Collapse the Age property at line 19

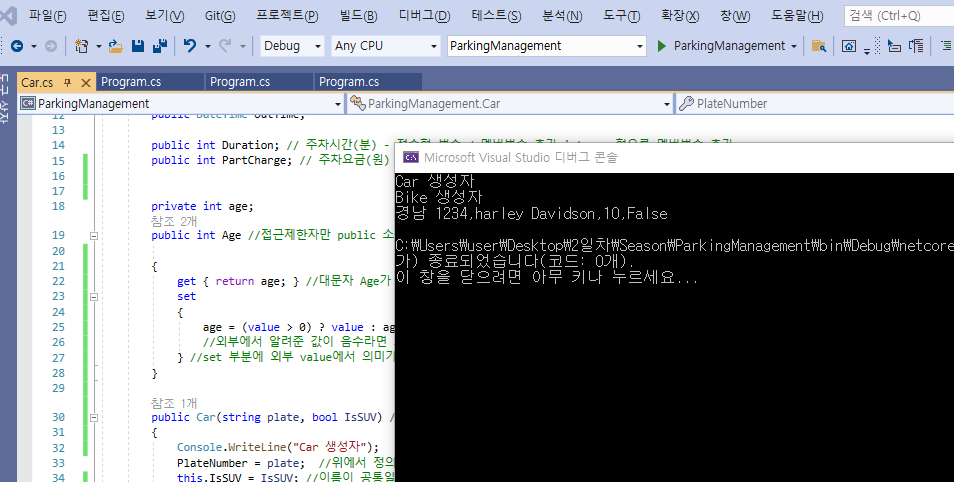(x=94, y=236)
